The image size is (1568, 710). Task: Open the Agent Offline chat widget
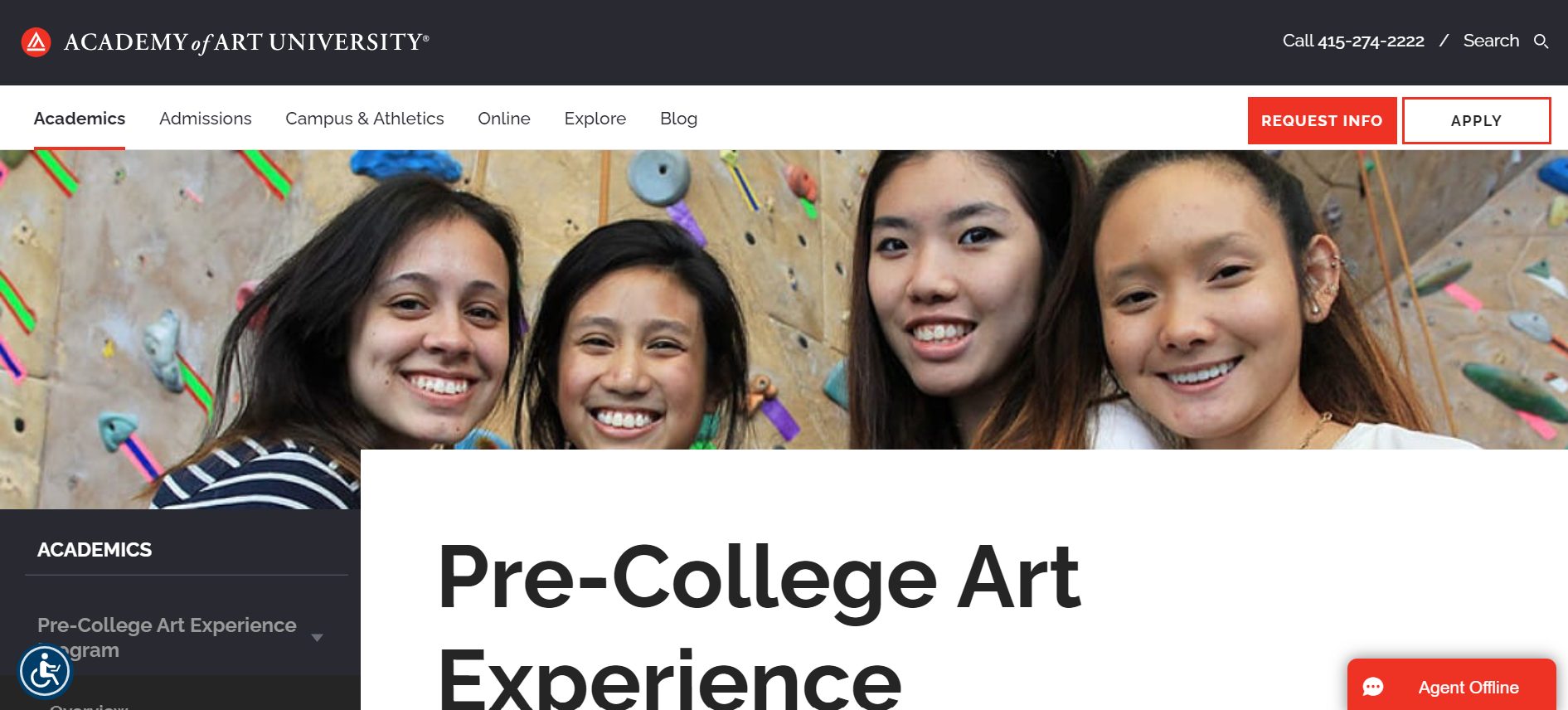pyautogui.click(x=1468, y=688)
